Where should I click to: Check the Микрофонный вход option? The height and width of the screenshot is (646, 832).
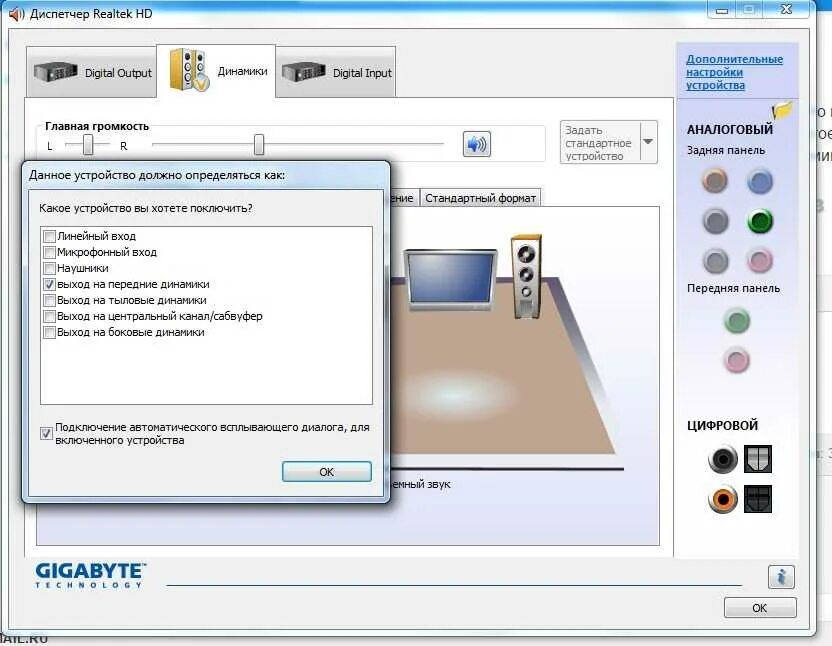pos(49,252)
